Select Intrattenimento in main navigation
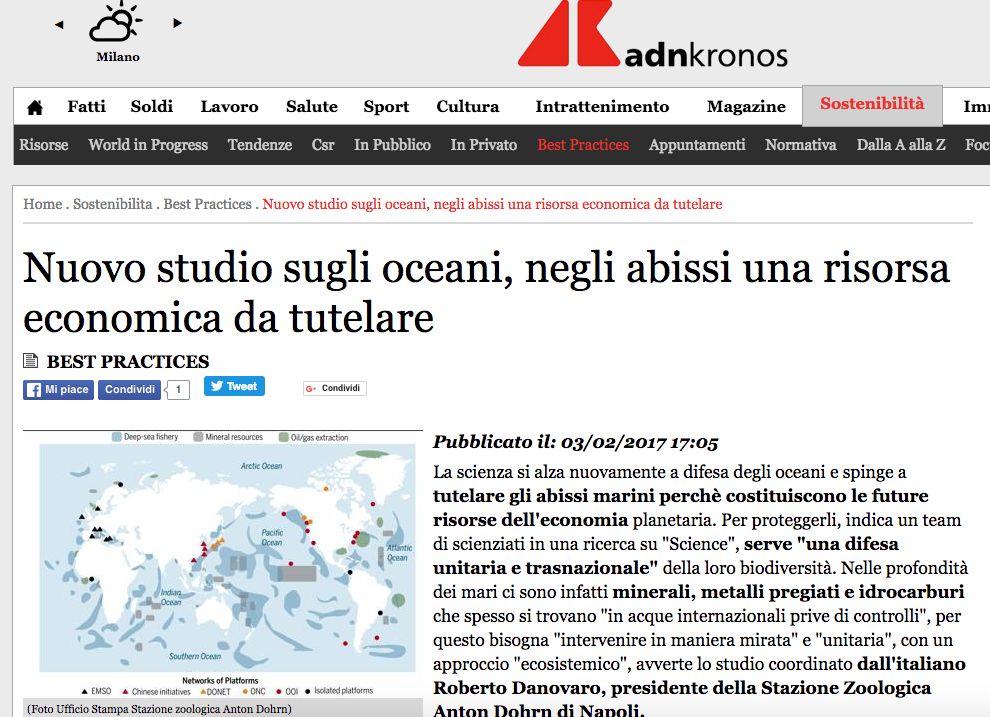This screenshot has width=990, height=717. [602, 107]
